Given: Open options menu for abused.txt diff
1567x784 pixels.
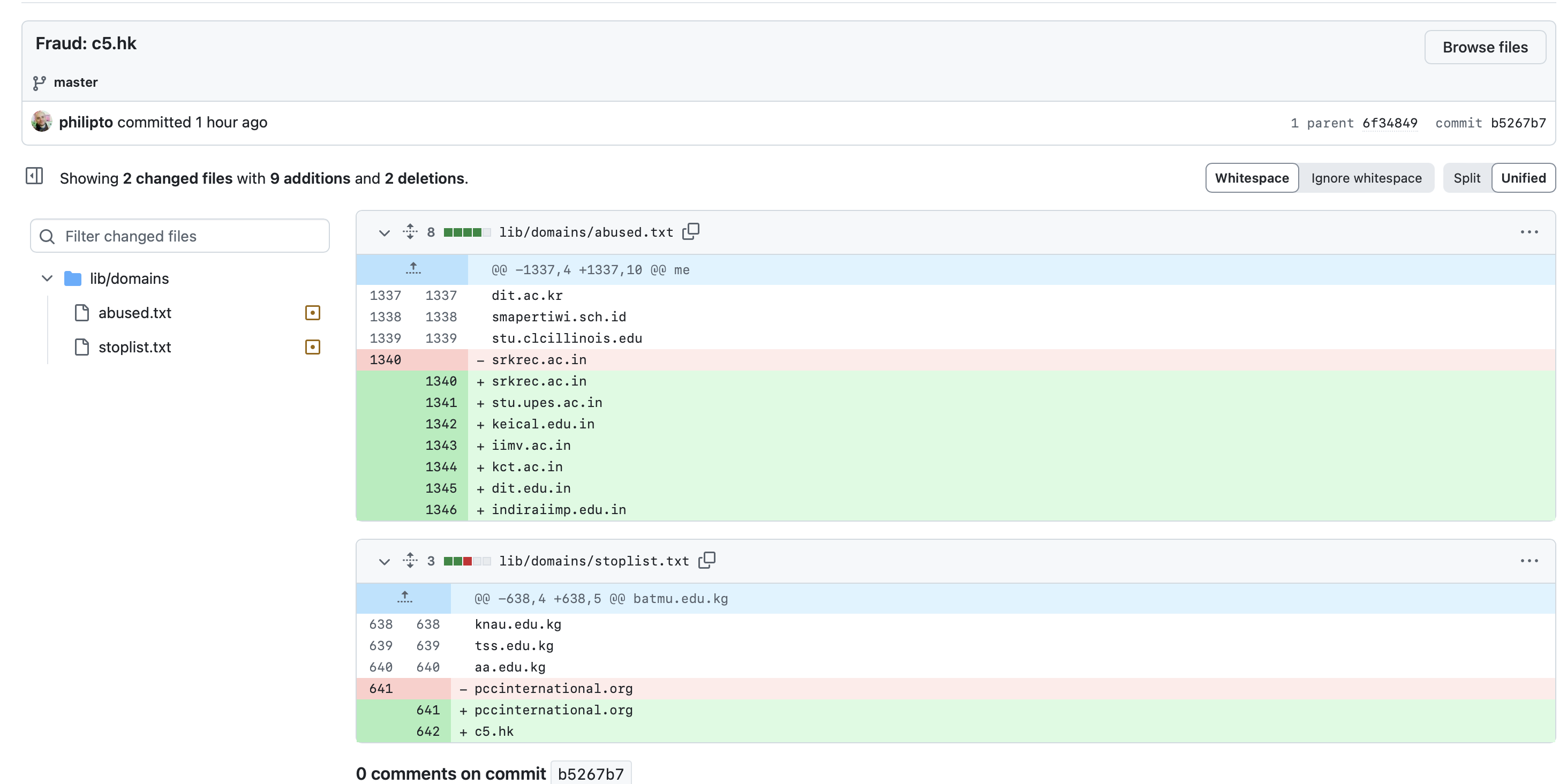Looking at the screenshot, I should pos(1528,232).
